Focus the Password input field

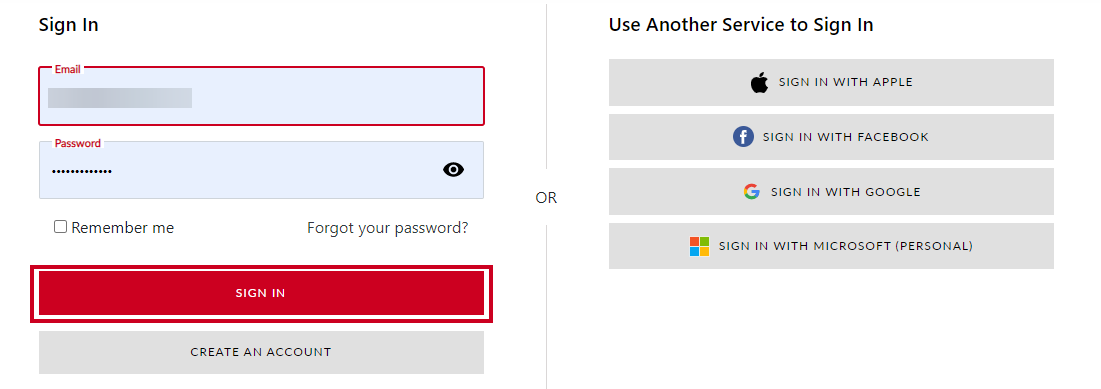[261, 170]
